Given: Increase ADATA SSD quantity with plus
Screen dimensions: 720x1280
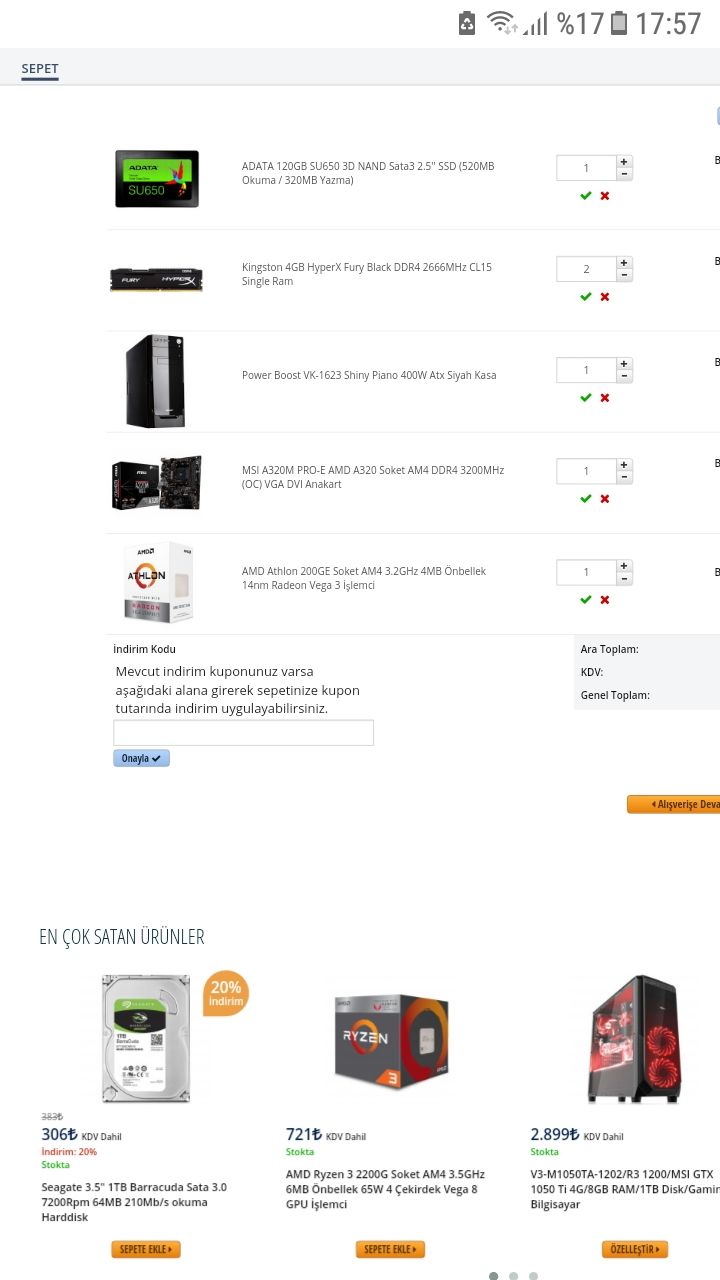Looking at the screenshot, I should point(624,161).
